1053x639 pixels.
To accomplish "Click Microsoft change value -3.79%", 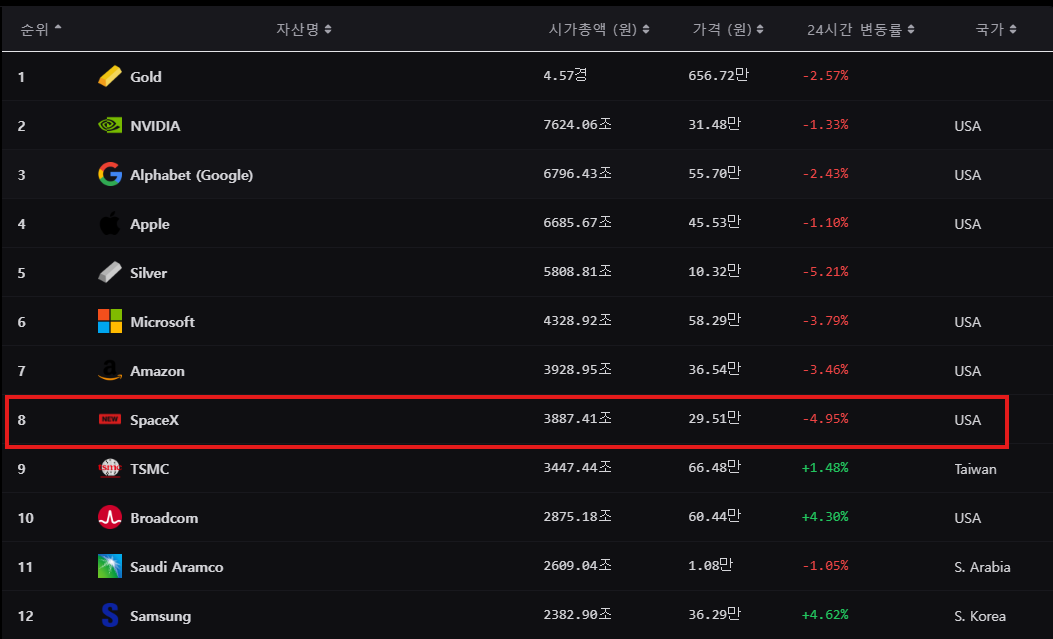I will coord(825,321).
